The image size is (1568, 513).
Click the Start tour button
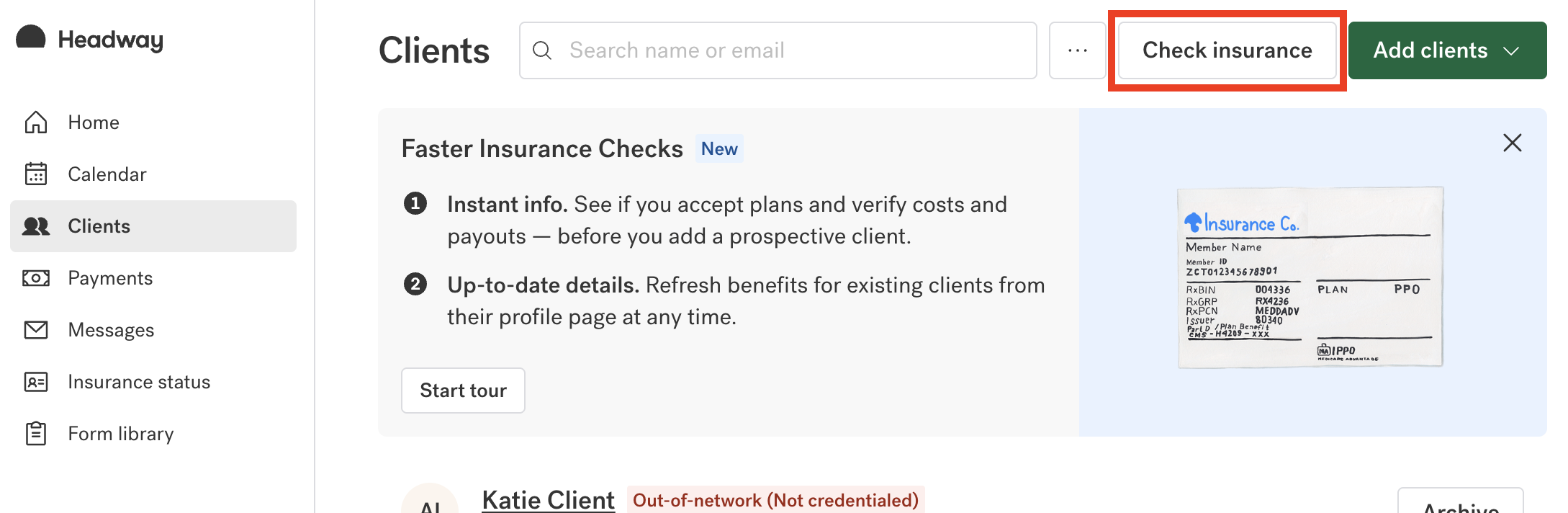click(x=463, y=391)
